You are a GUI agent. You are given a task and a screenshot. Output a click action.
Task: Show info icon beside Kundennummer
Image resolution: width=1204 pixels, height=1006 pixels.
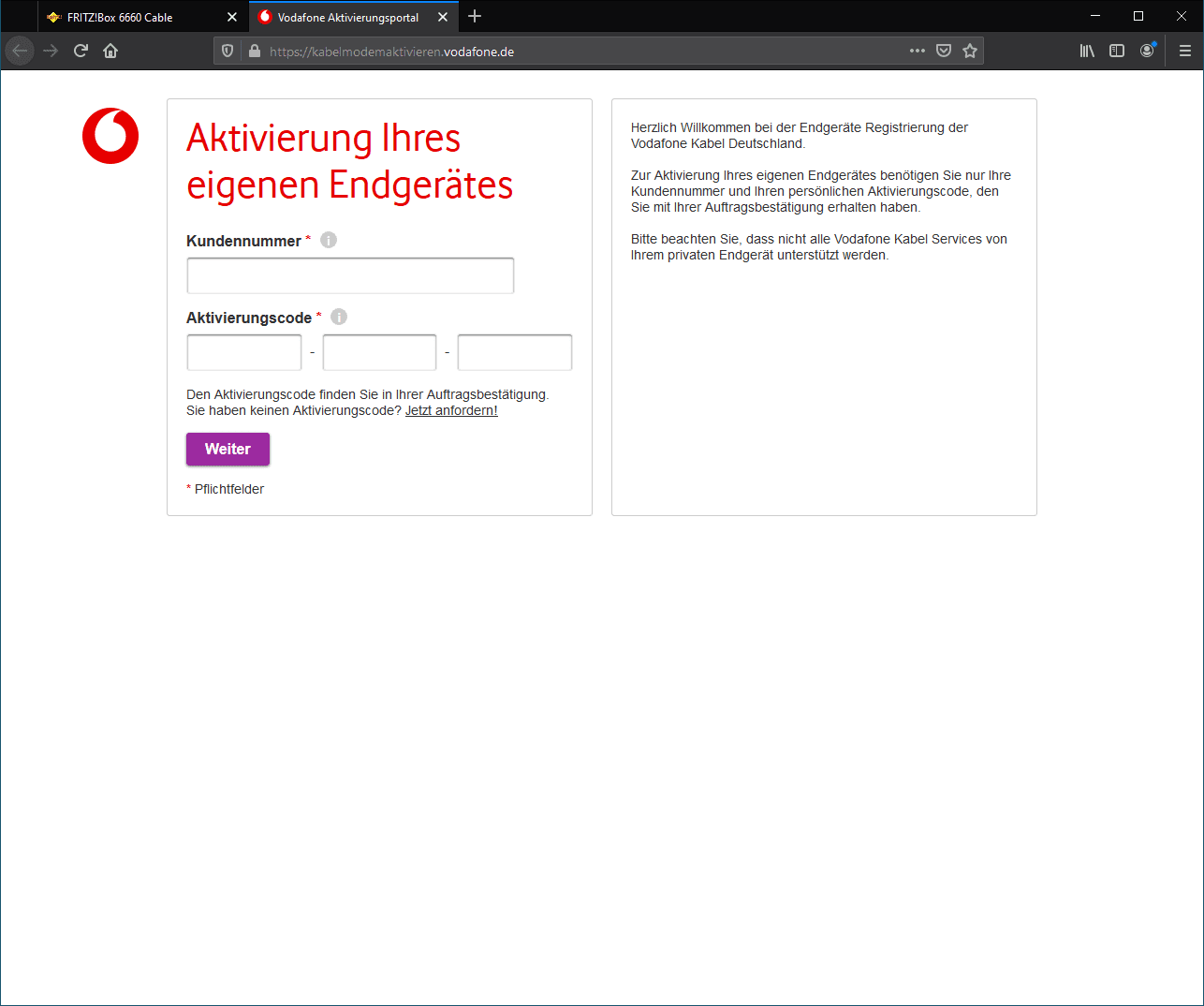(329, 240)
